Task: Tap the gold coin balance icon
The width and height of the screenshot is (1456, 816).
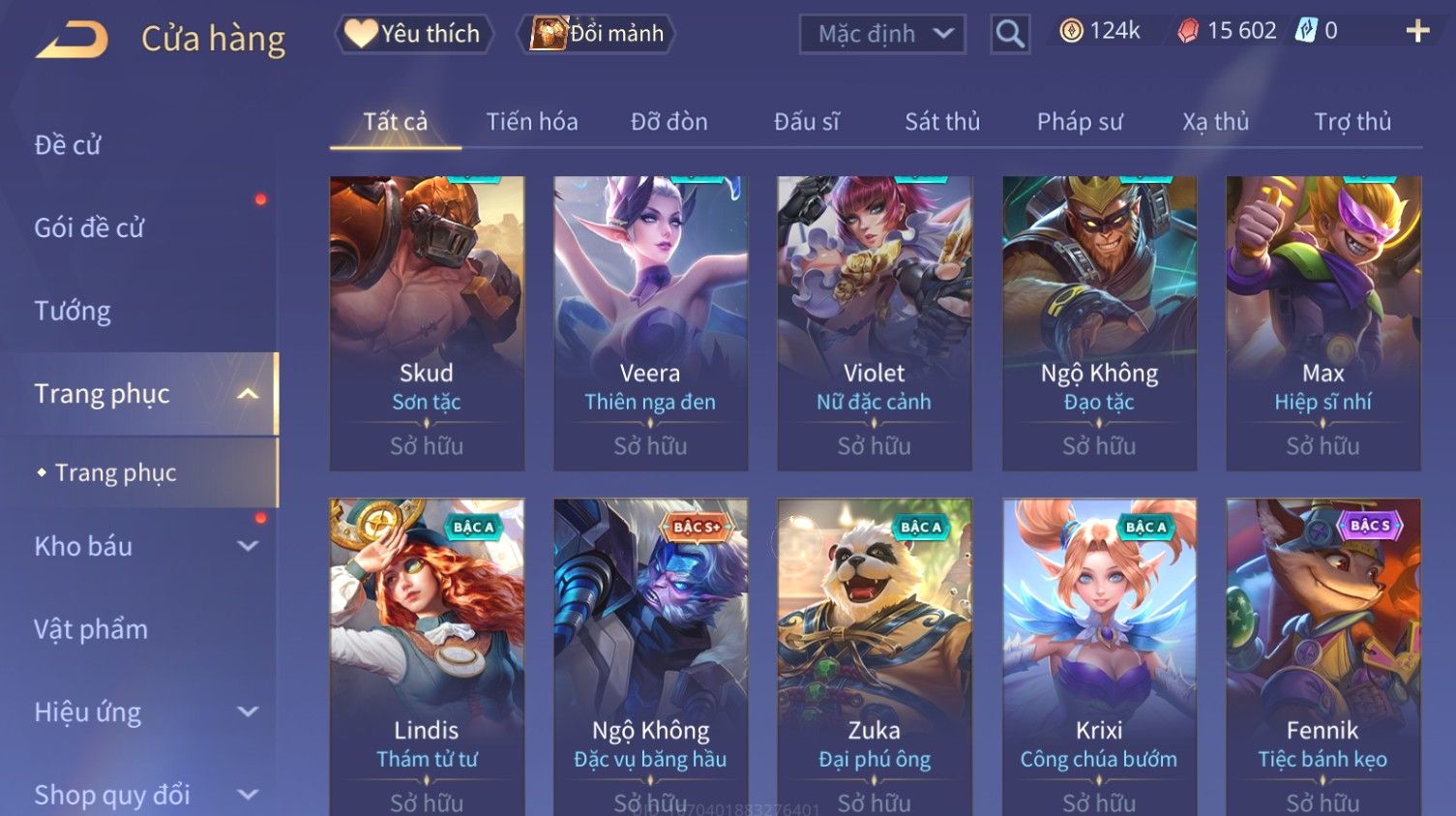Action: 1071,31
